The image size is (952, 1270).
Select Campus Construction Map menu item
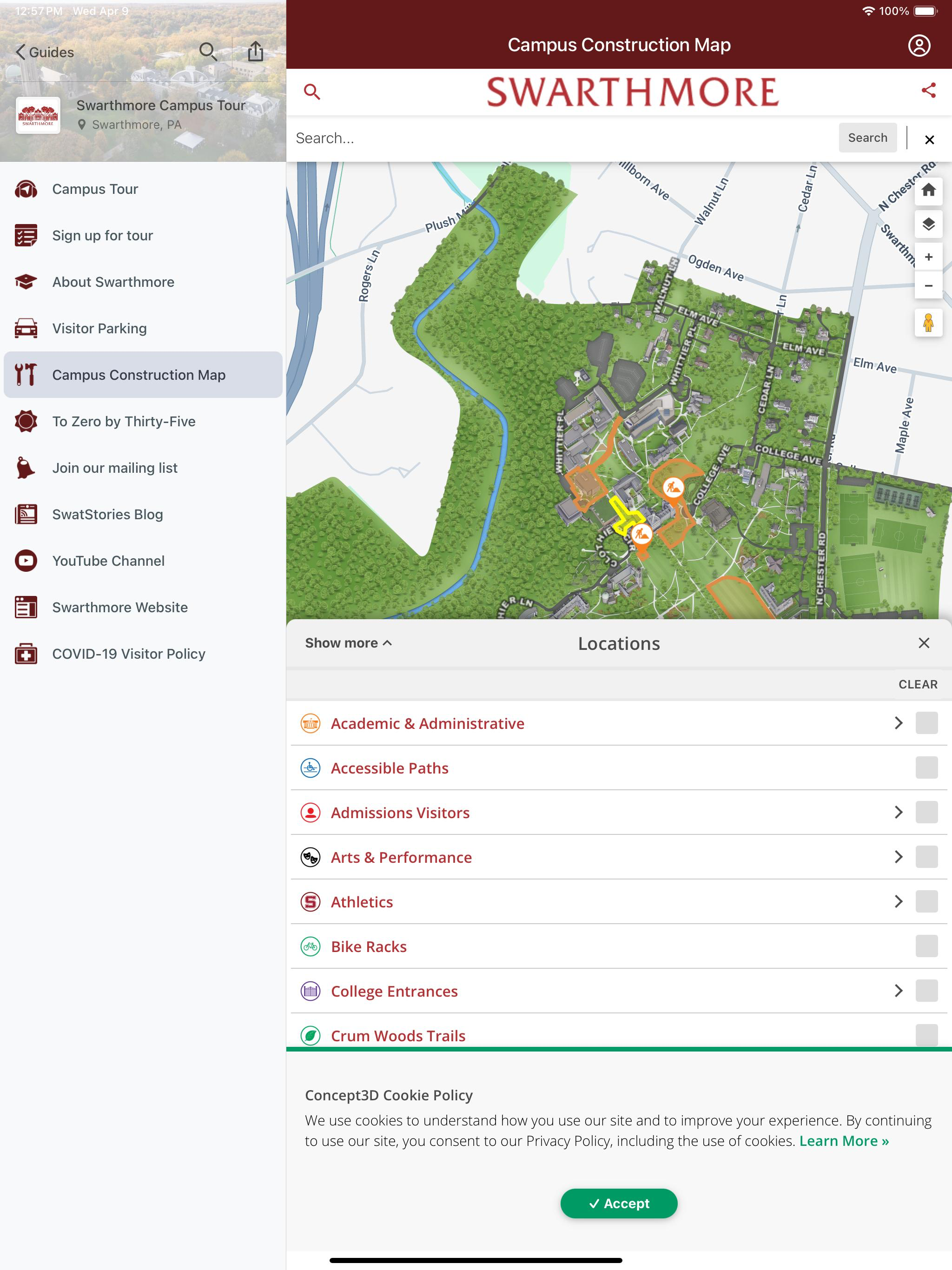143,375
